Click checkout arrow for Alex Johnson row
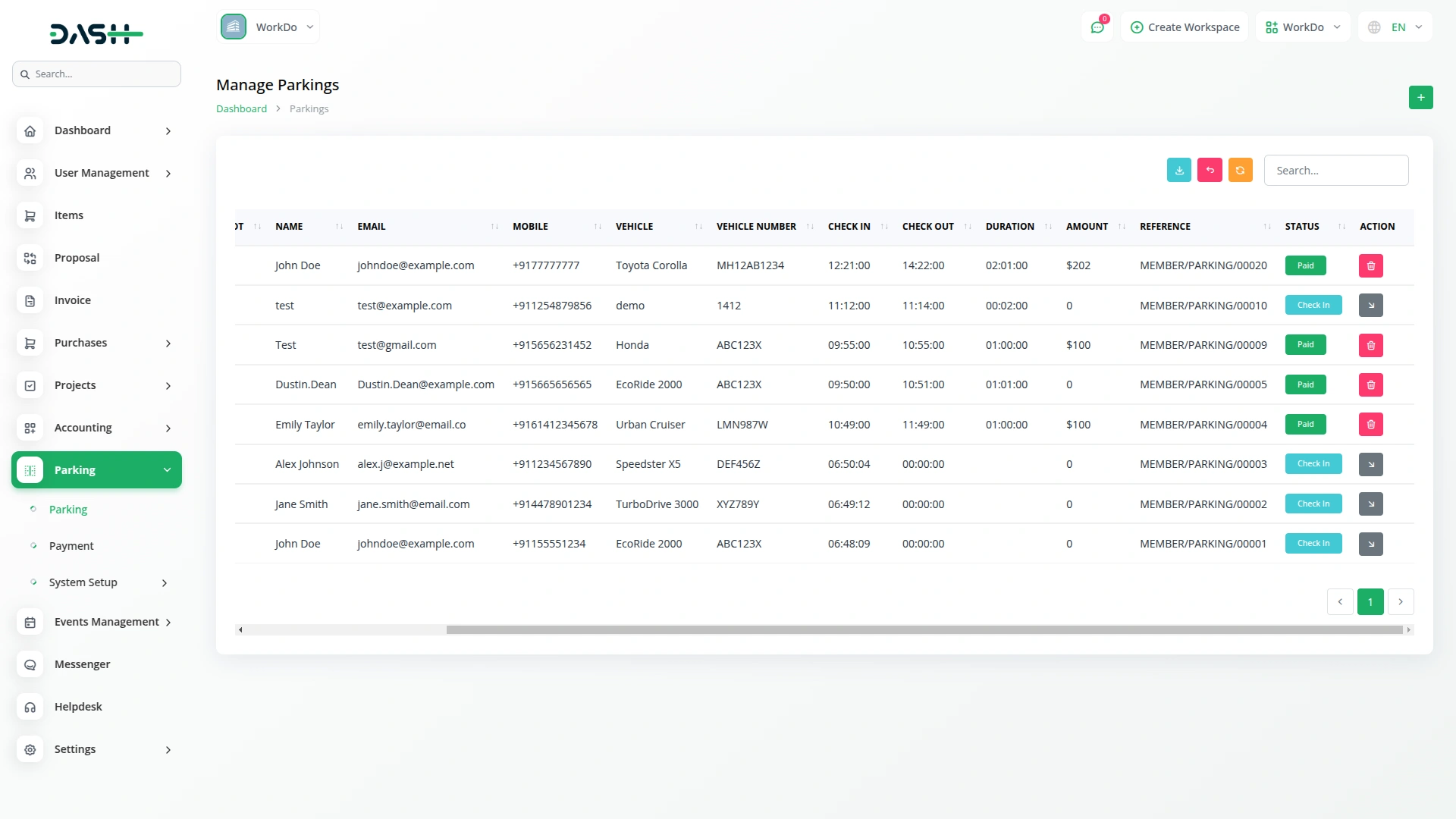This screenshot has height=819, width=1456. (x=1370, y=464)
